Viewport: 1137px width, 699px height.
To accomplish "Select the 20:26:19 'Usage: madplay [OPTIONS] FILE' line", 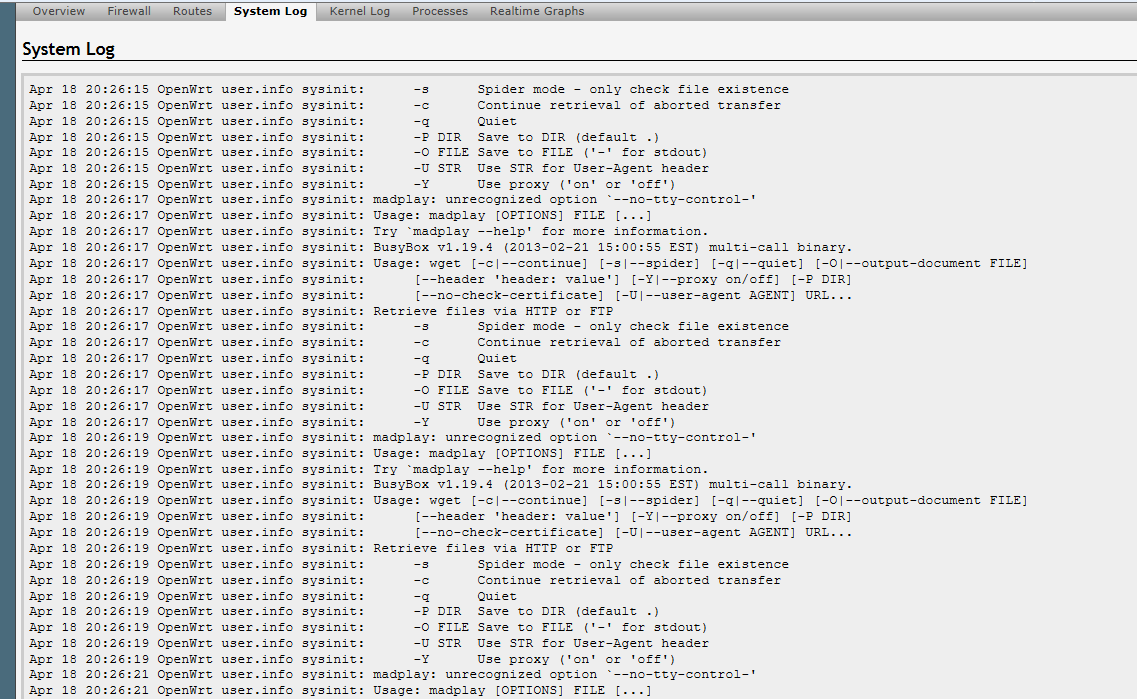I will point(341,453).
